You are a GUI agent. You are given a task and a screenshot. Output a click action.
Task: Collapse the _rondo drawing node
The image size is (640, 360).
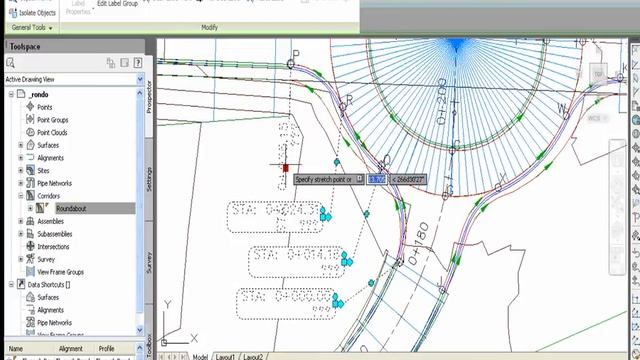[11, 94]
